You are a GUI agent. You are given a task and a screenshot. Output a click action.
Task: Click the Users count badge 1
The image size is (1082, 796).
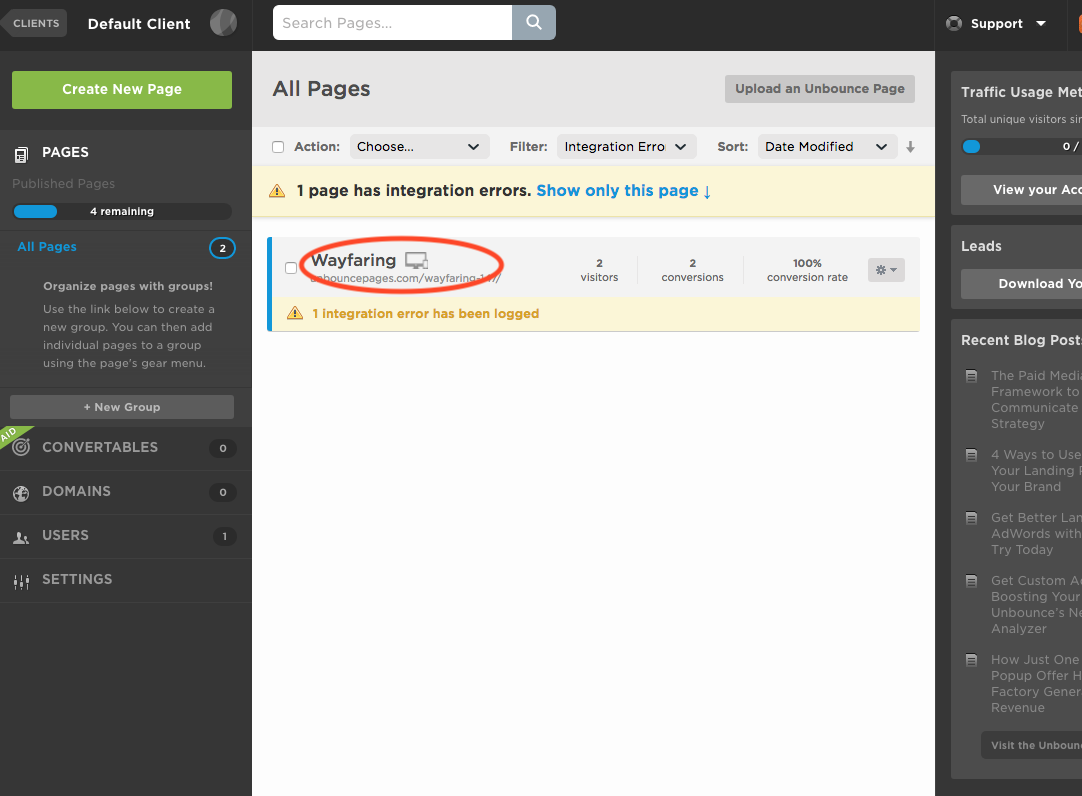224,537
